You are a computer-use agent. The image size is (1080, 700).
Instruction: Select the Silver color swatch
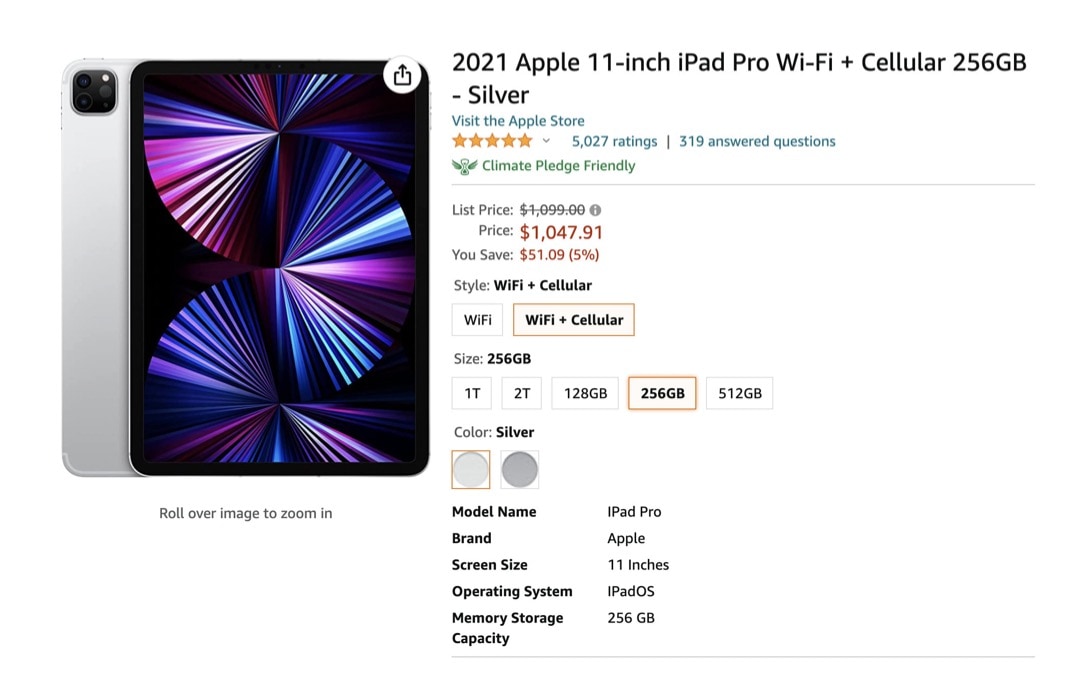470,469
